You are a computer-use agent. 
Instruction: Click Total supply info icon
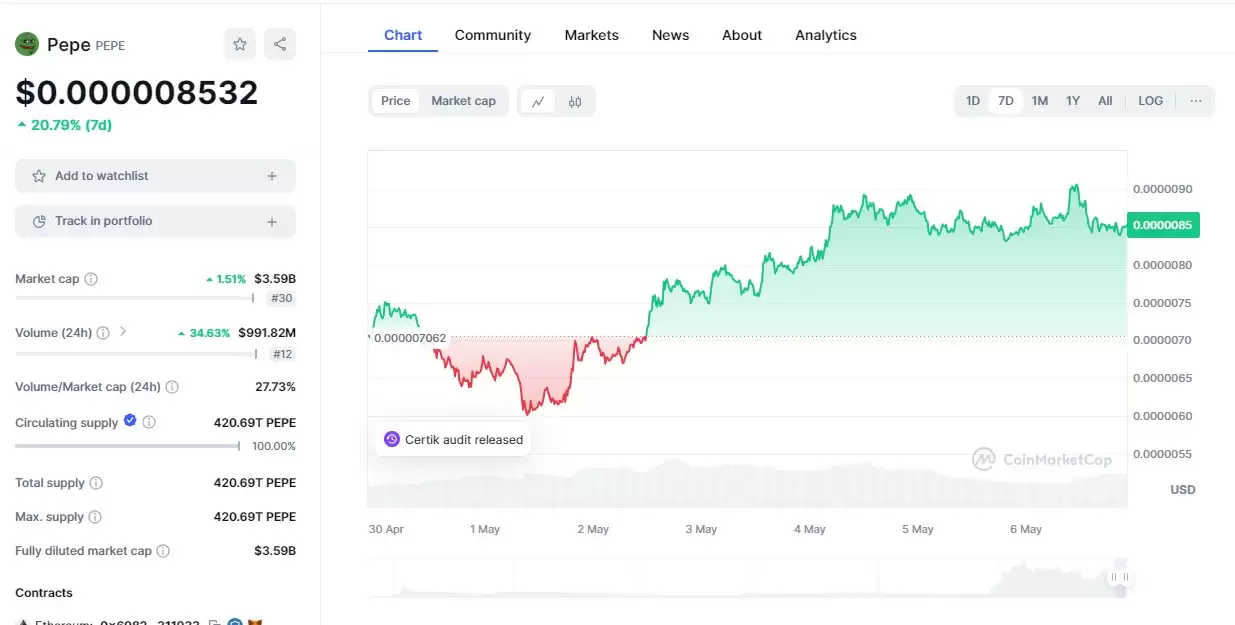click(96, 483)
